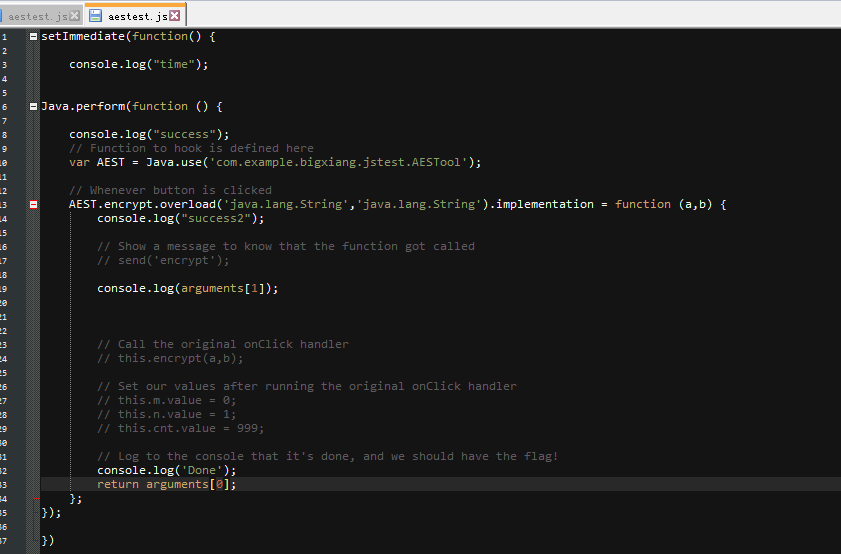This screenshot has width=841, height=554.
Task: Click the word implementation on line 13
Action: click(544, 204)
